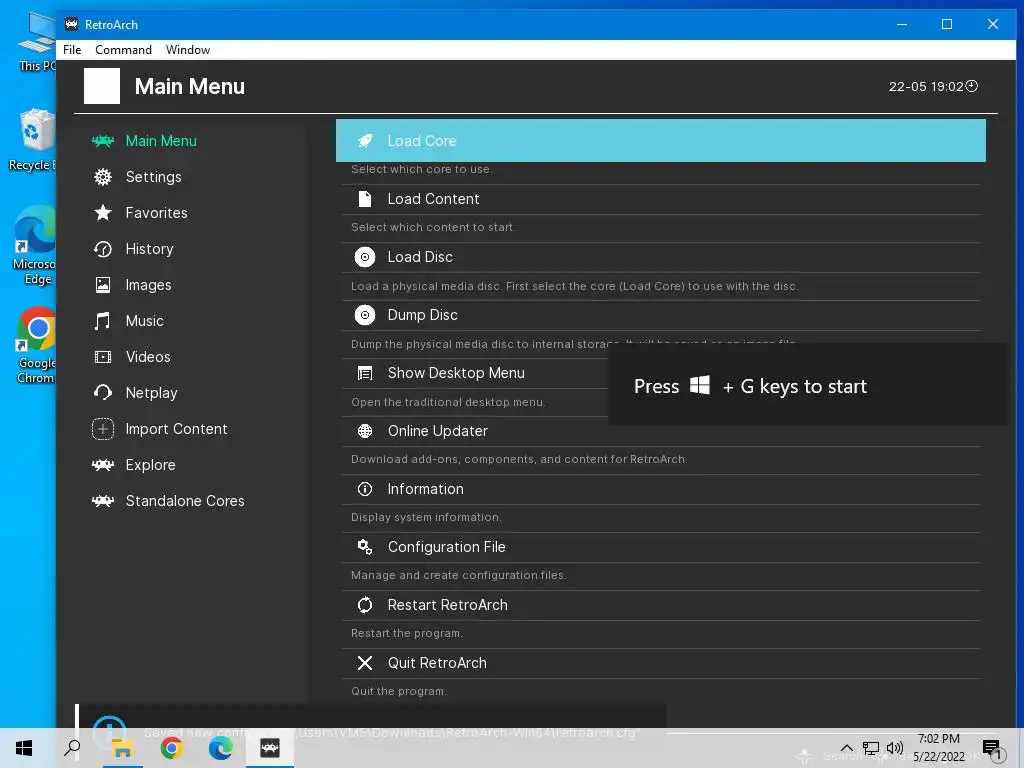
Task: Click the Load Content file icon
Action: [x=365, y=199]
